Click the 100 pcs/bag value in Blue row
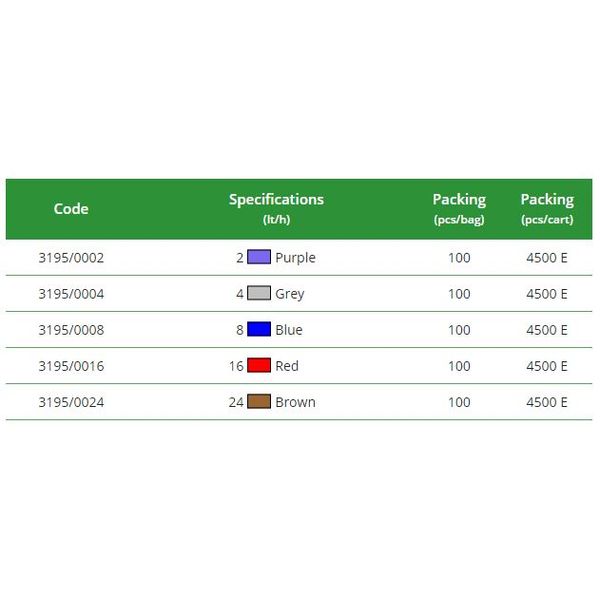Viewport: 600px width, 600px height. (459, 330)
